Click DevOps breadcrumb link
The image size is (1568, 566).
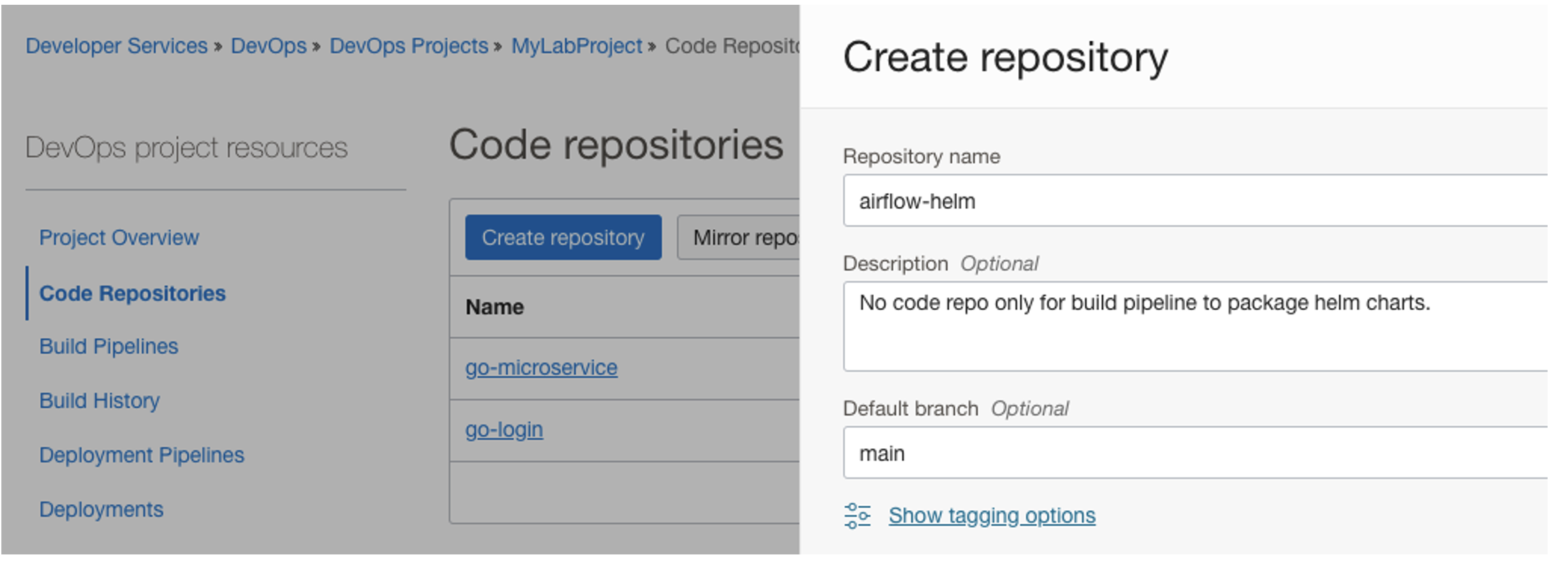tap(268, 46)
